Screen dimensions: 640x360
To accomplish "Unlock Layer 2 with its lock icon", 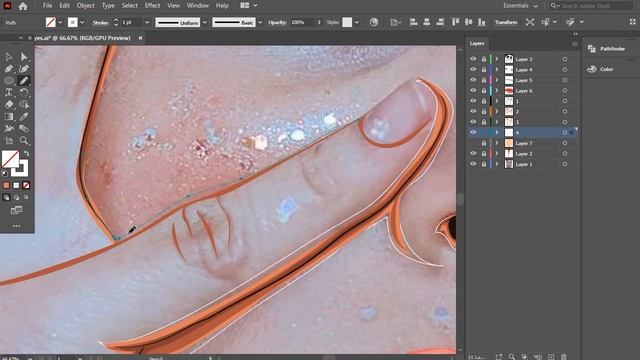I will pos(484,154).
